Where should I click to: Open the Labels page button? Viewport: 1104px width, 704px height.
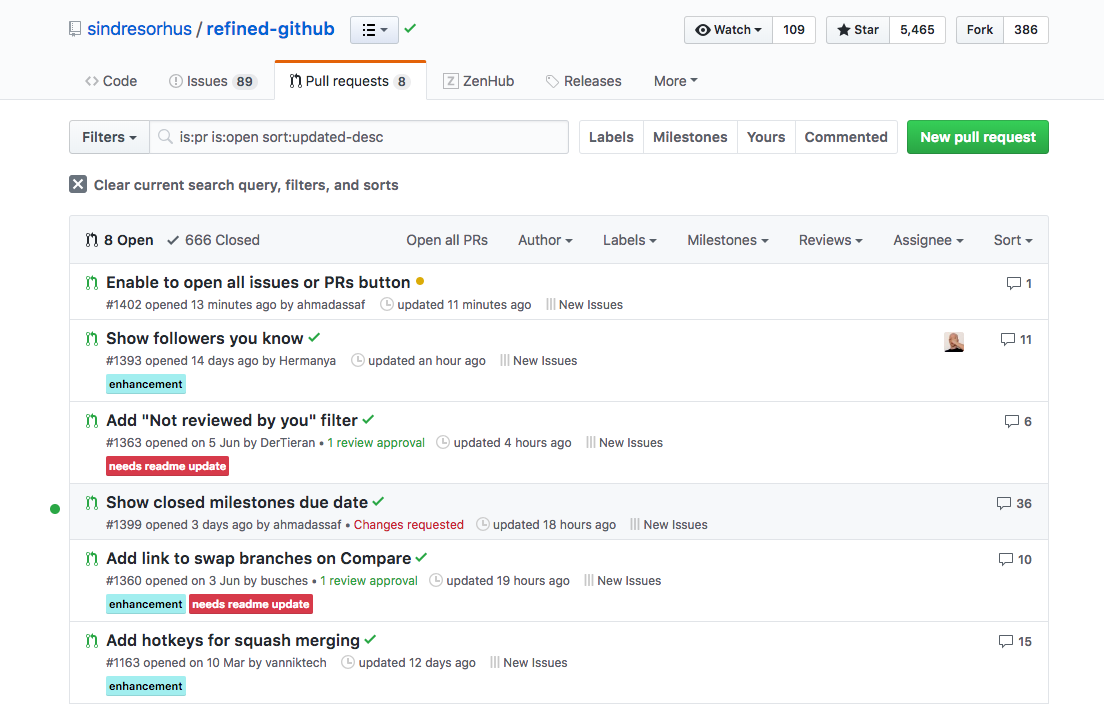click(611, 137)
